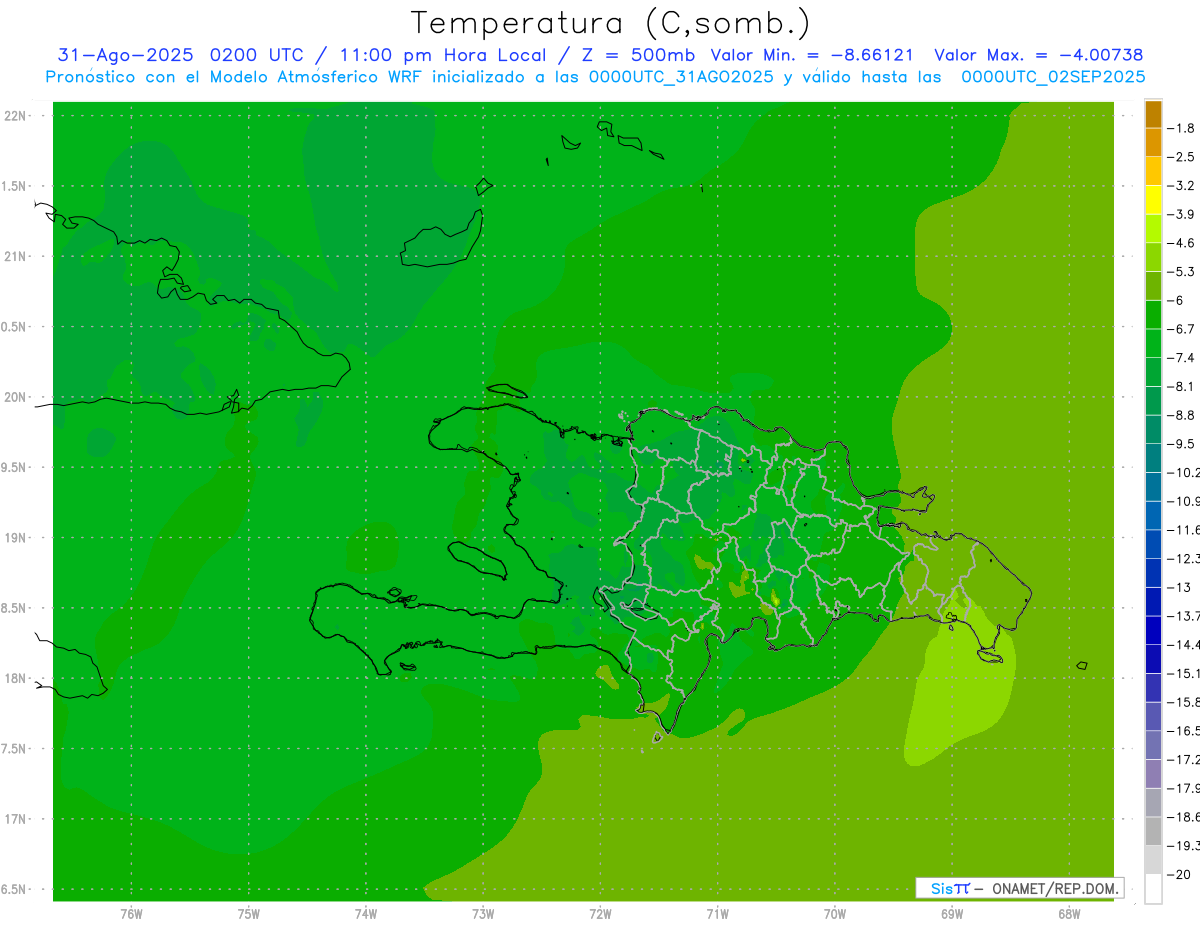Click the '21N' latitude label
Viewport: 1200px width, 927px height.
16,256
